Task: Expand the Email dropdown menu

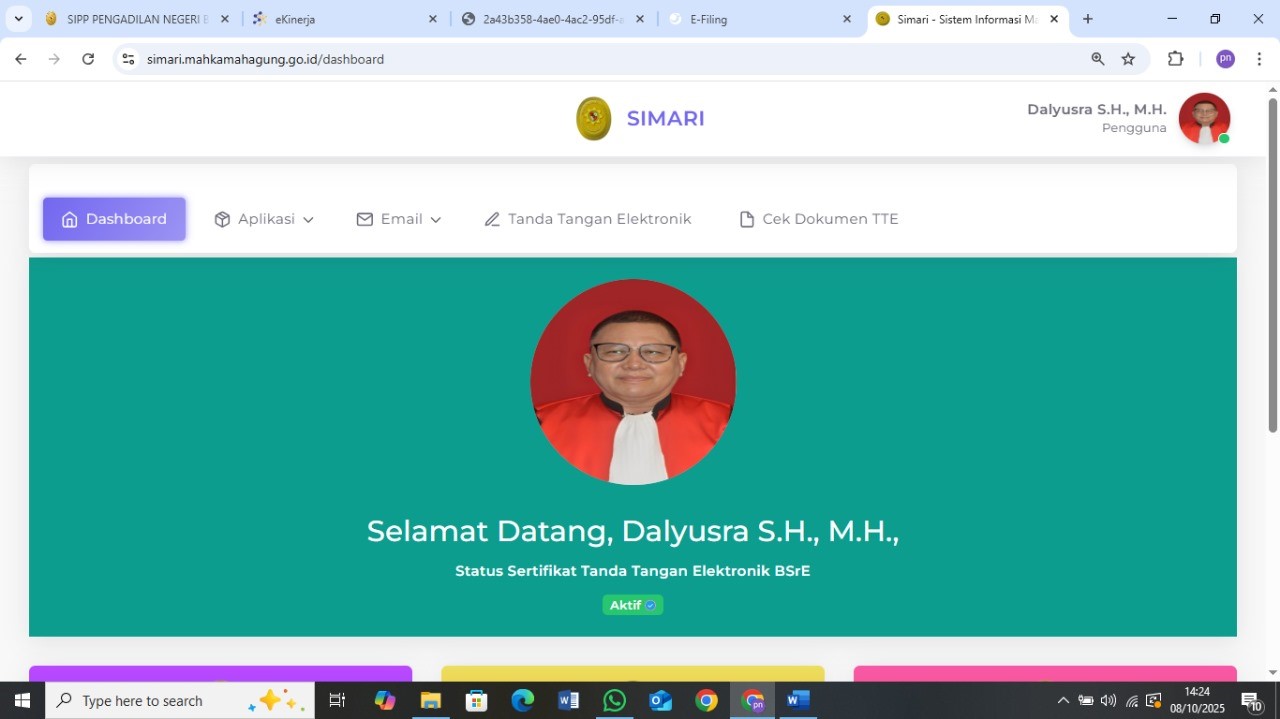Action: click(399, 219)
